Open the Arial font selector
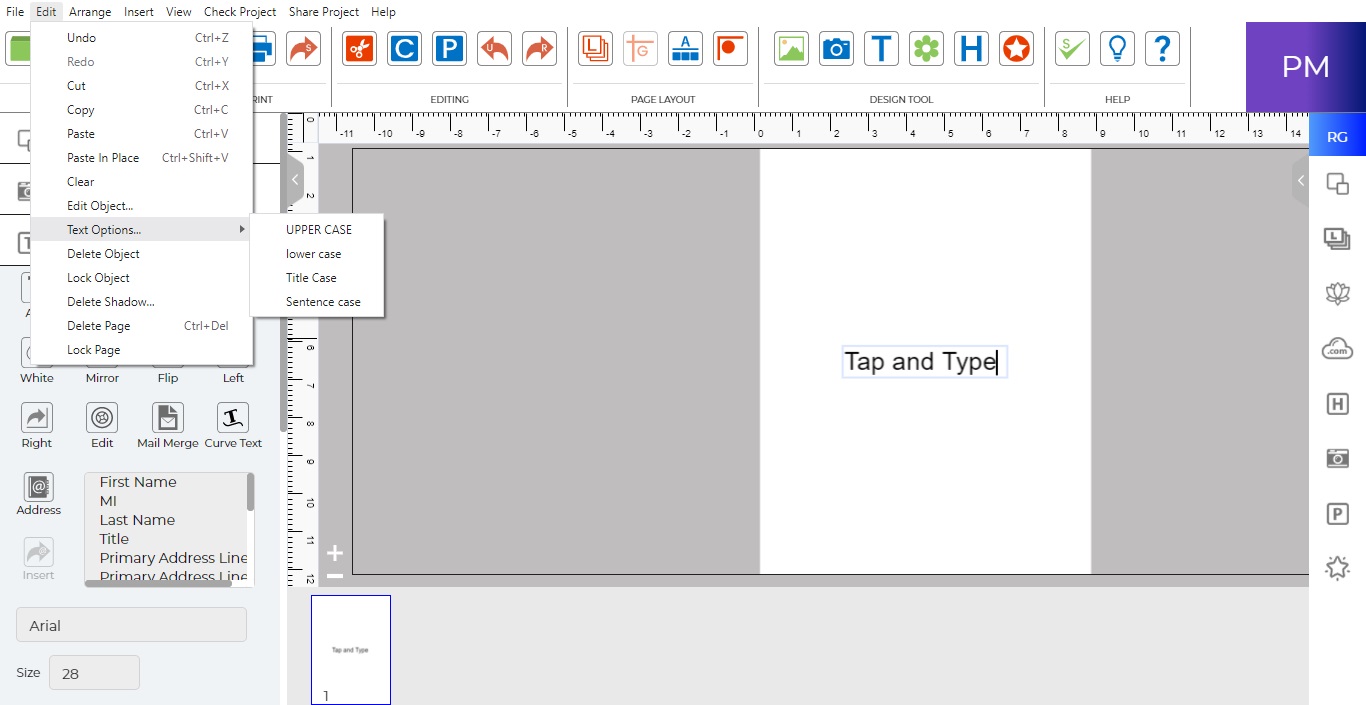The image size is (1366, 705). [131, 625]
